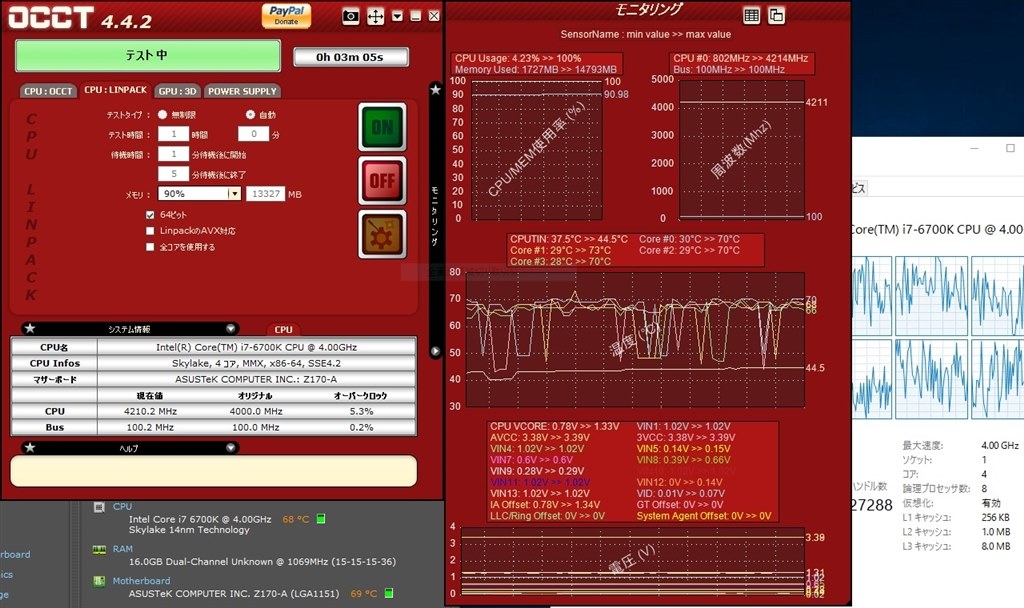Click the CPU Usage reading label
The width and height of the screenshot is (1024, 608).
pos(518,58)
